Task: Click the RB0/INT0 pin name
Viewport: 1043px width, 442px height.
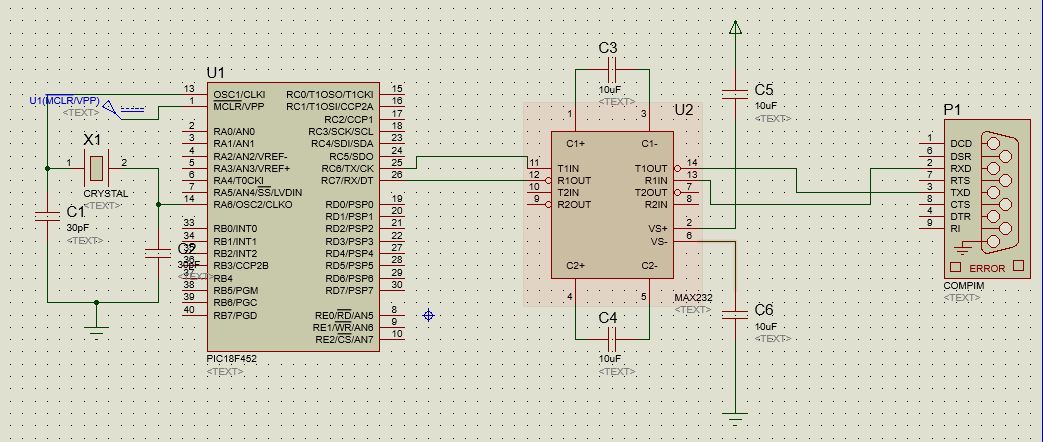Action: pos(235,229)
